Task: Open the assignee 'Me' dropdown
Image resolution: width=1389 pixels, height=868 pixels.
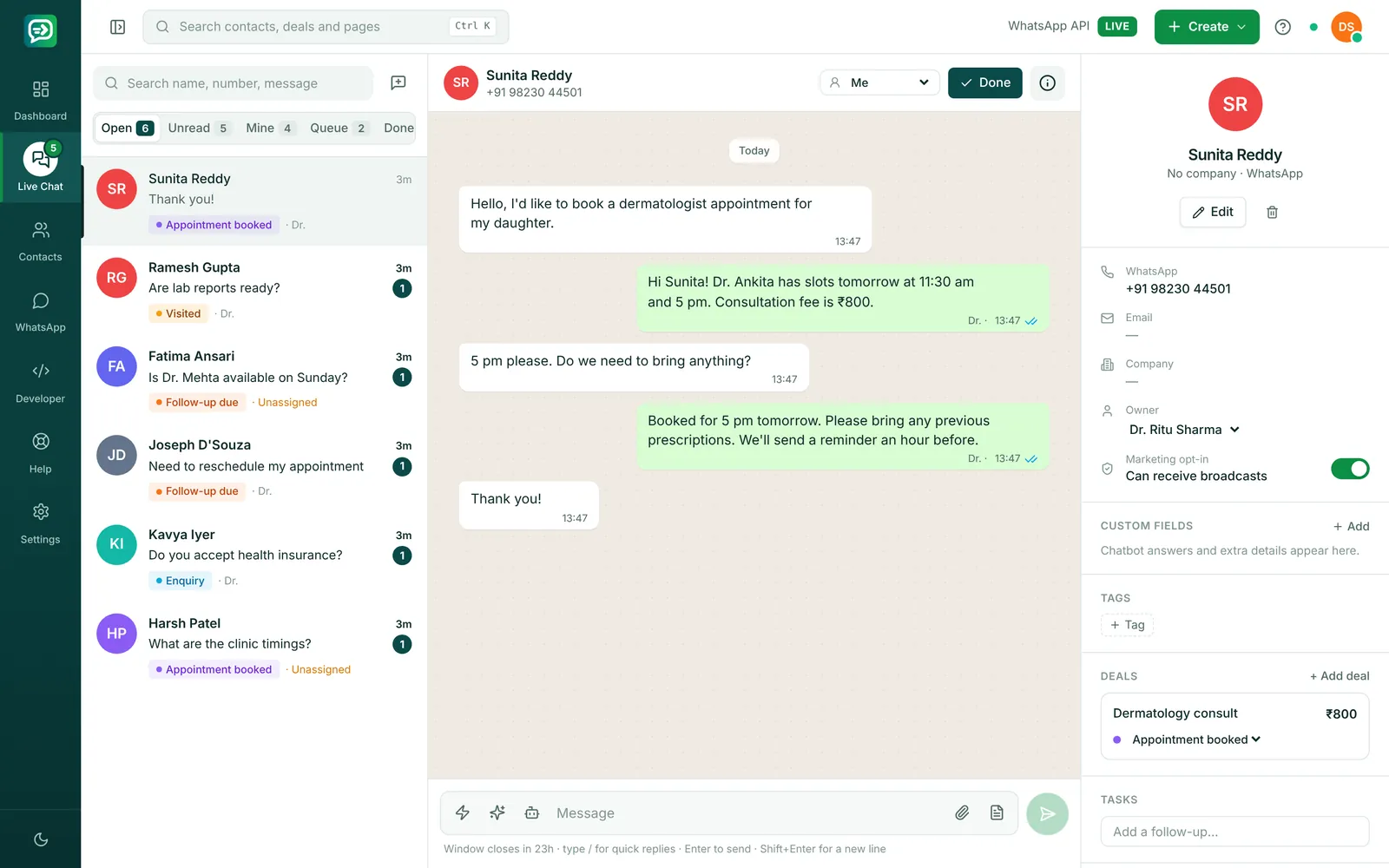Action: [879, 82]
